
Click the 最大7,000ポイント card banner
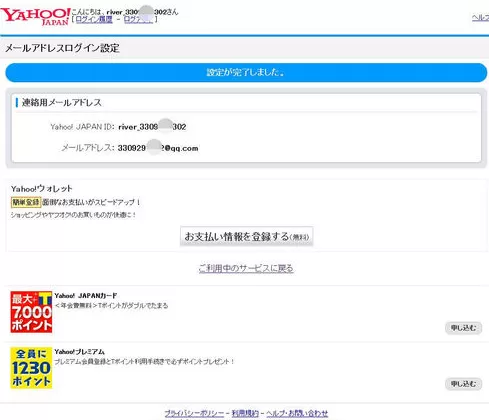(x=31, y=312)
